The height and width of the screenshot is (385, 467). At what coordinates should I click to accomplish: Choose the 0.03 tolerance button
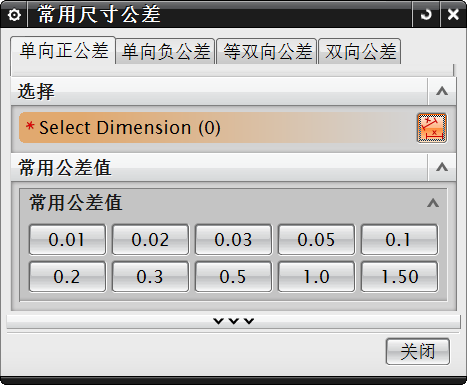click(233, 240)
